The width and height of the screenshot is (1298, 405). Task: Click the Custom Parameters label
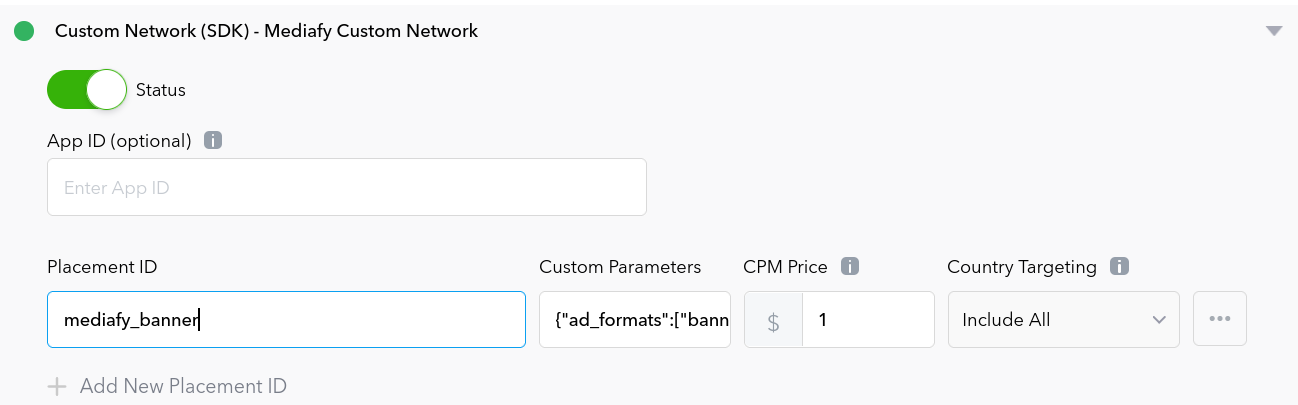tap(620, 267)
